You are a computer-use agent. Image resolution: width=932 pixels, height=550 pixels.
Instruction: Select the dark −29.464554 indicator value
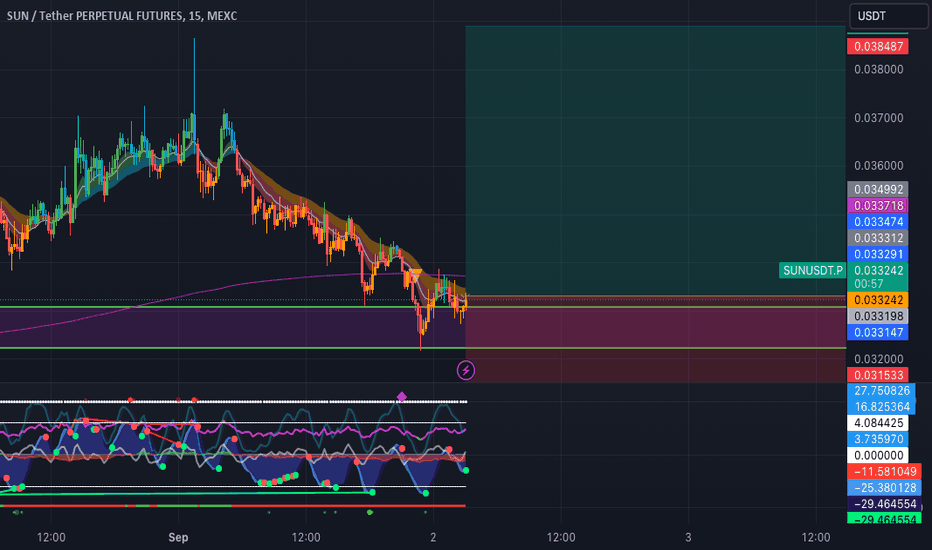pos(884,504)
